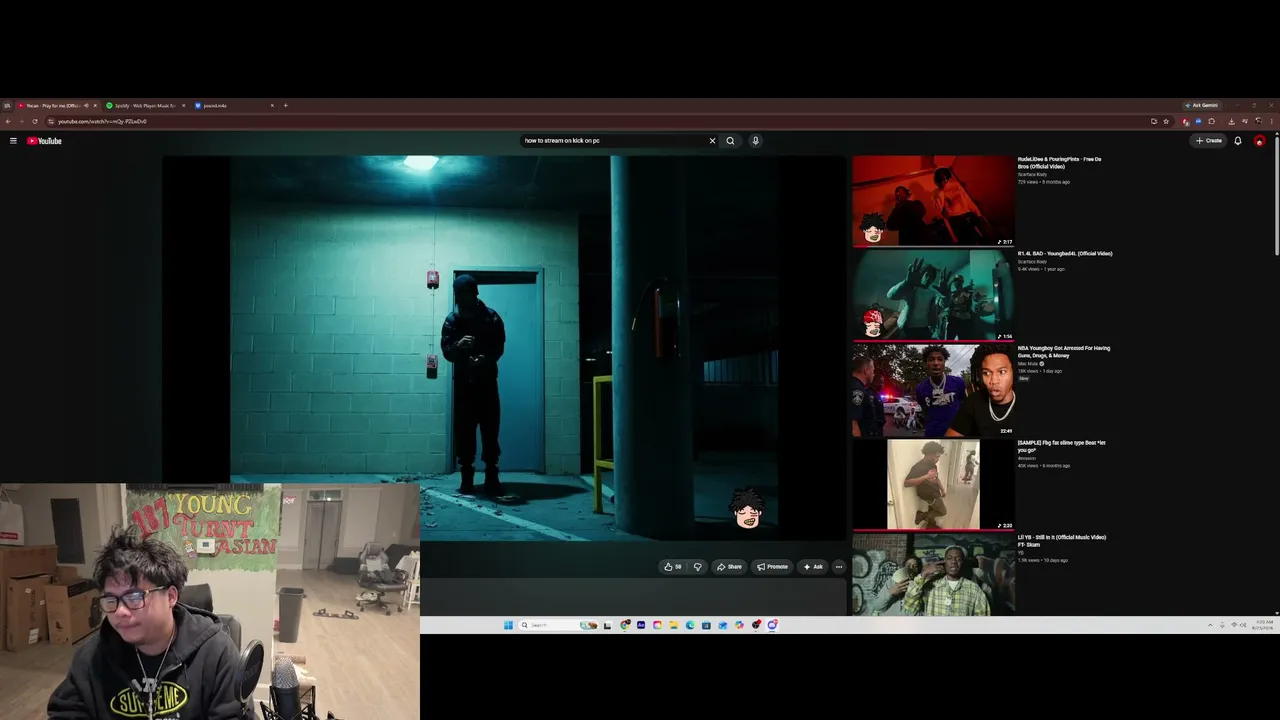Open Lil YB Still In It title link

point(1062,541)
